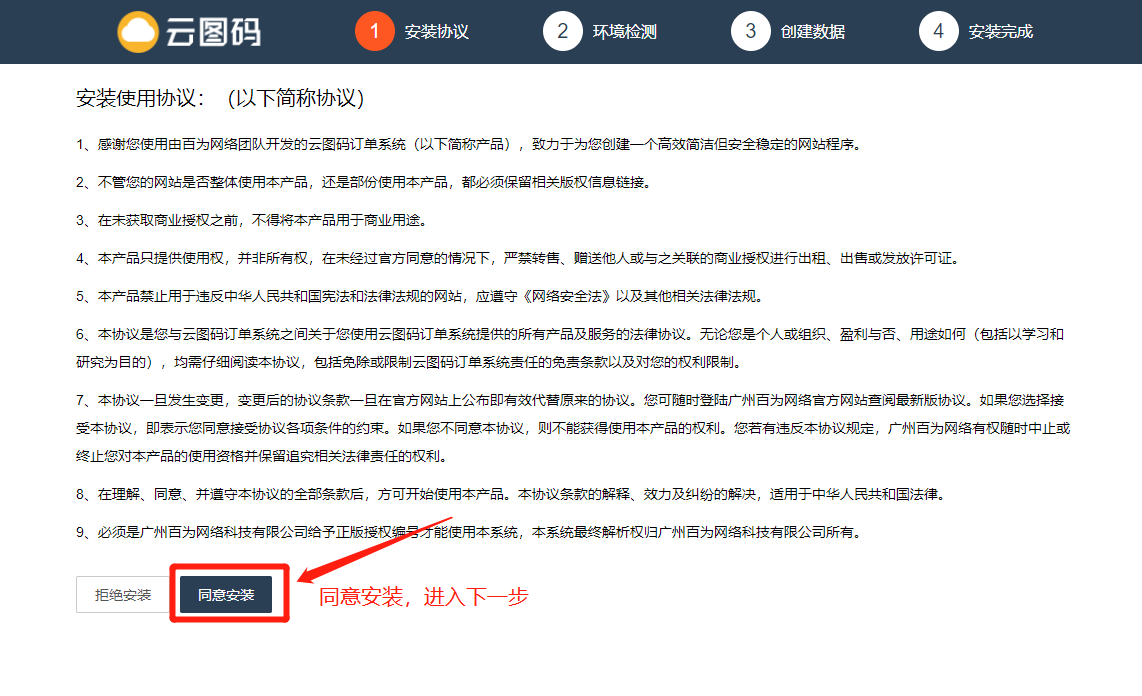The image size is (1142, 696).
Task: Click clause 1 about 百为网络团队
Action: [x=470, y=144]
